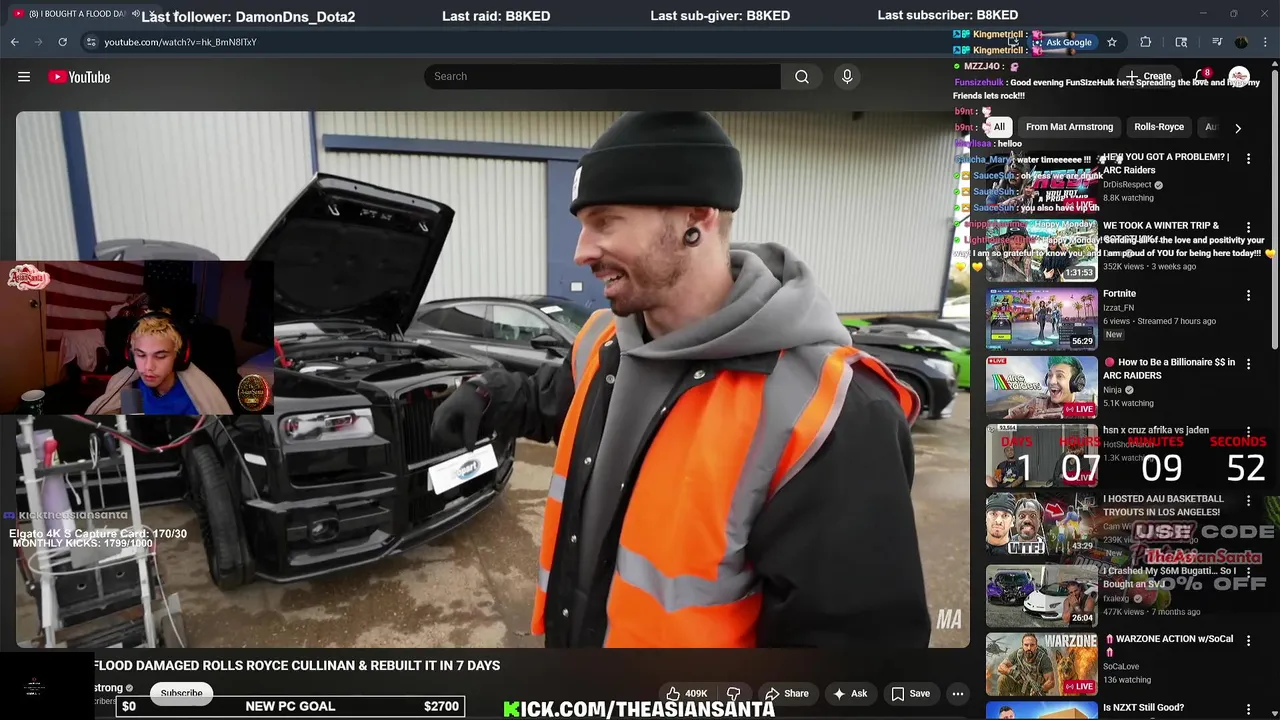Screen dimensions: 1280x720
Task: Start voice search with microphone icon
Action: pyautogui.click(x=847, y=77)
